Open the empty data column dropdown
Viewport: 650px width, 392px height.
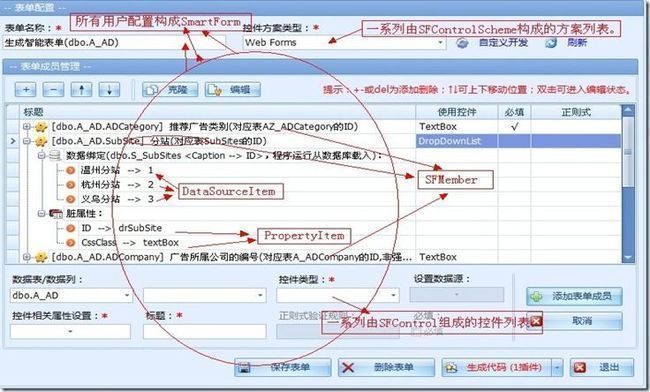click(x=204, y=295)
